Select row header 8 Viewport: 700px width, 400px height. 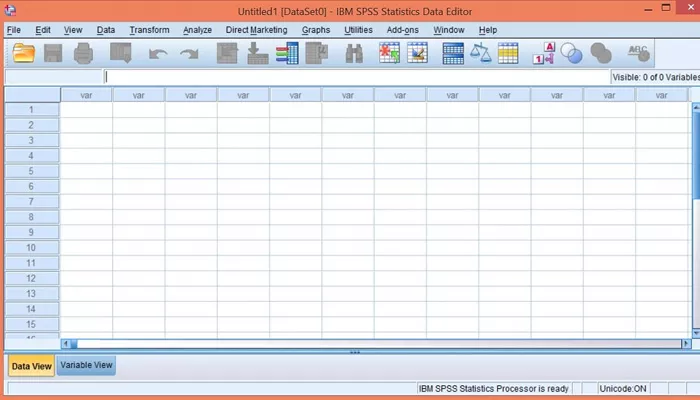click(32, 217)
